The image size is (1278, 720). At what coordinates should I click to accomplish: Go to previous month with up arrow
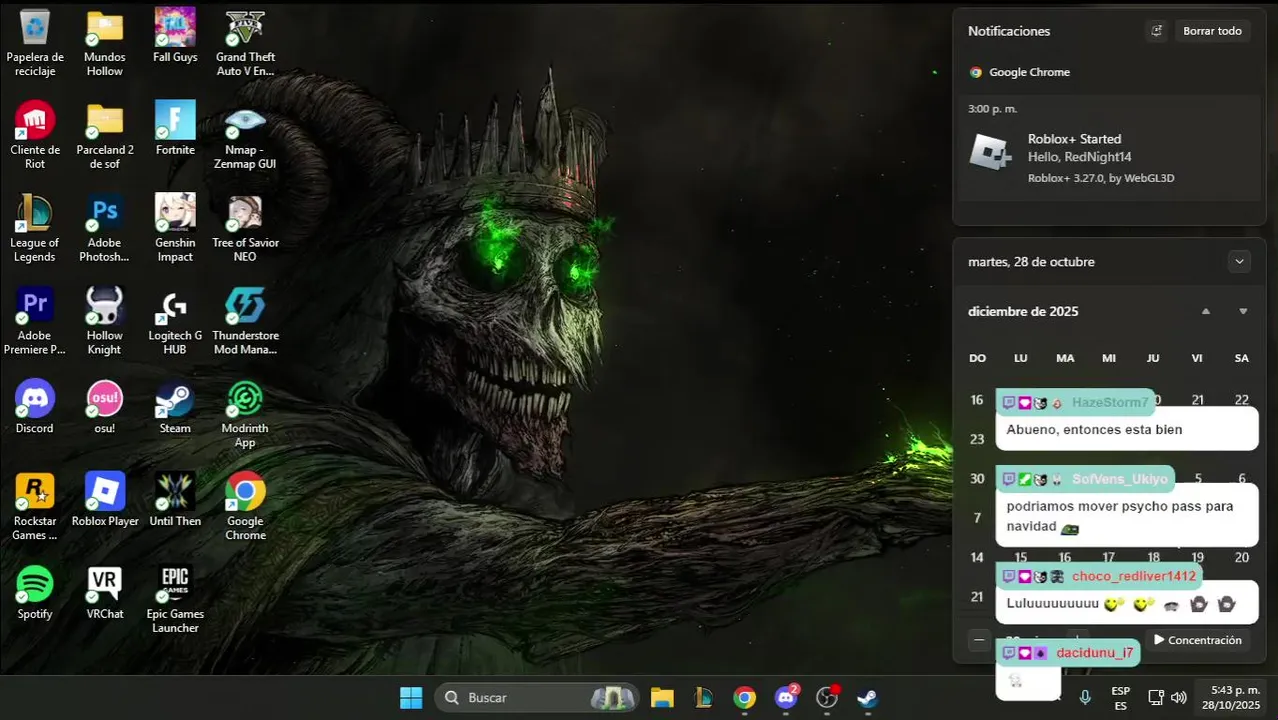(1206, 312)
